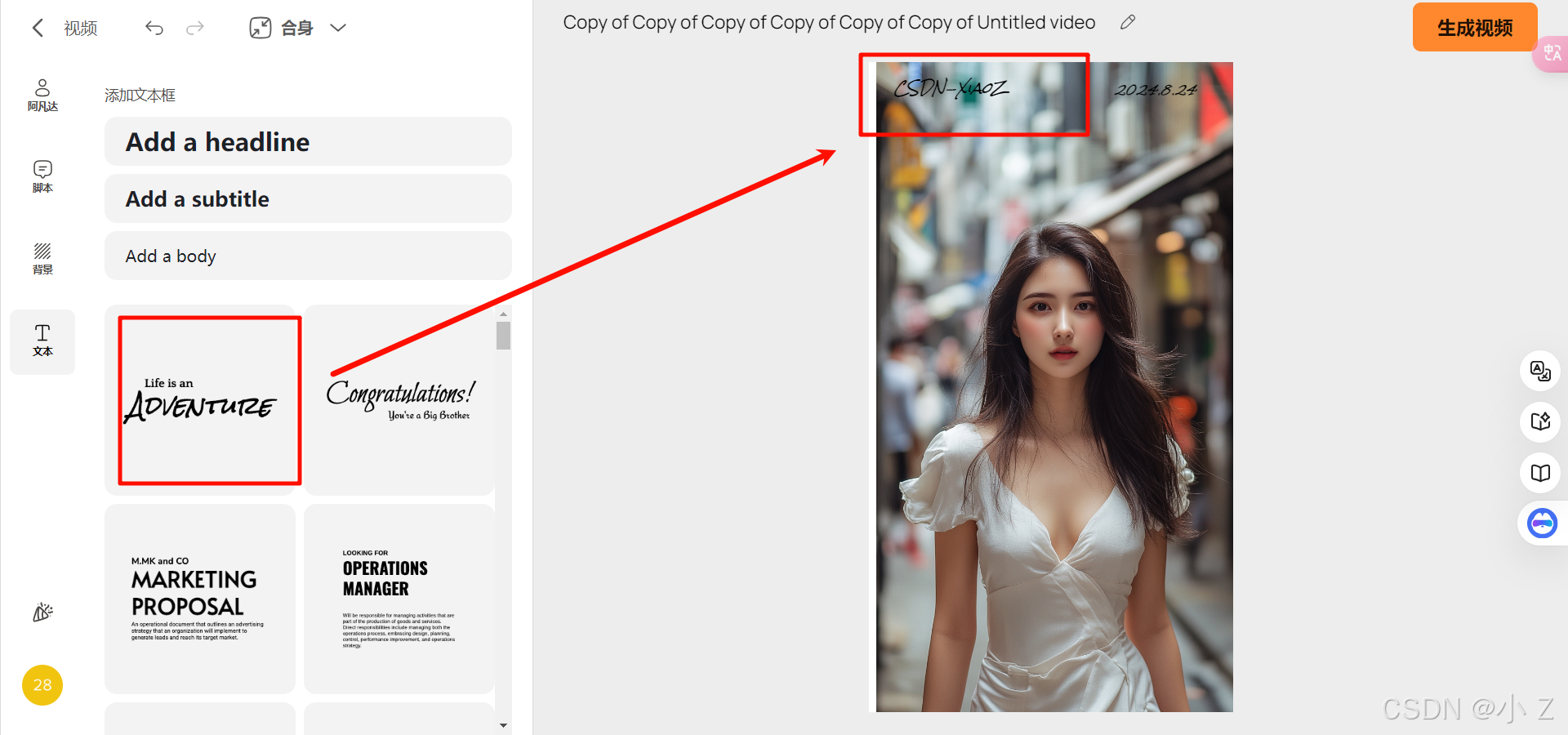The image size is (1568, 735).
Task: Click the redo arrow icon
Action: 194,28
